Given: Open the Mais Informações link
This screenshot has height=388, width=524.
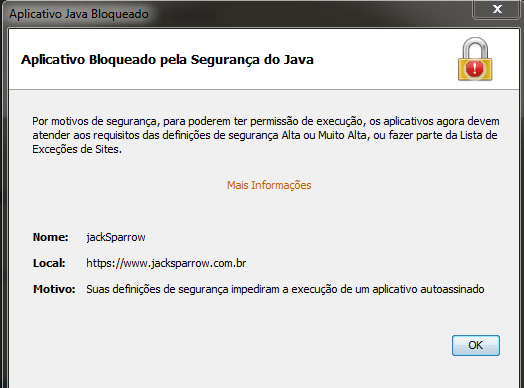Looking at the screenshot, I should click(269, 185).
